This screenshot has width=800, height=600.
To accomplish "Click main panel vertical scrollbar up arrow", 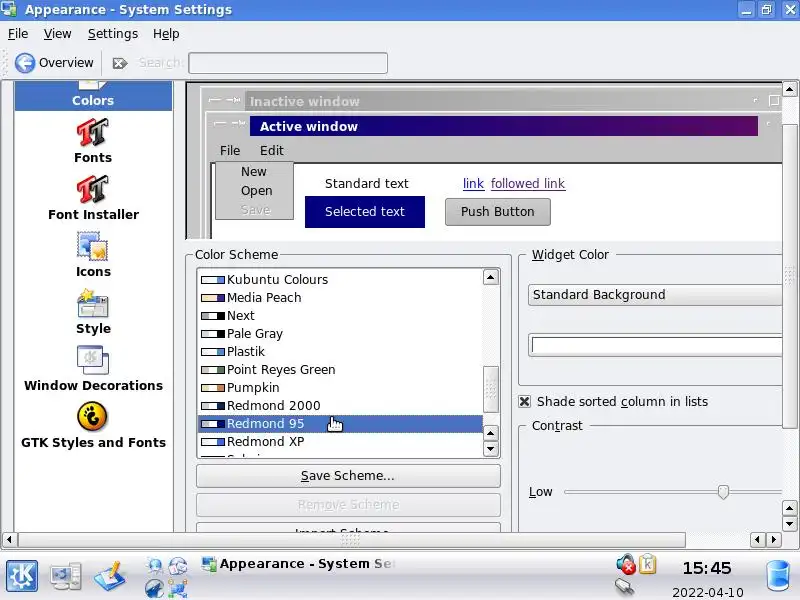I will [x=789, y=89].
